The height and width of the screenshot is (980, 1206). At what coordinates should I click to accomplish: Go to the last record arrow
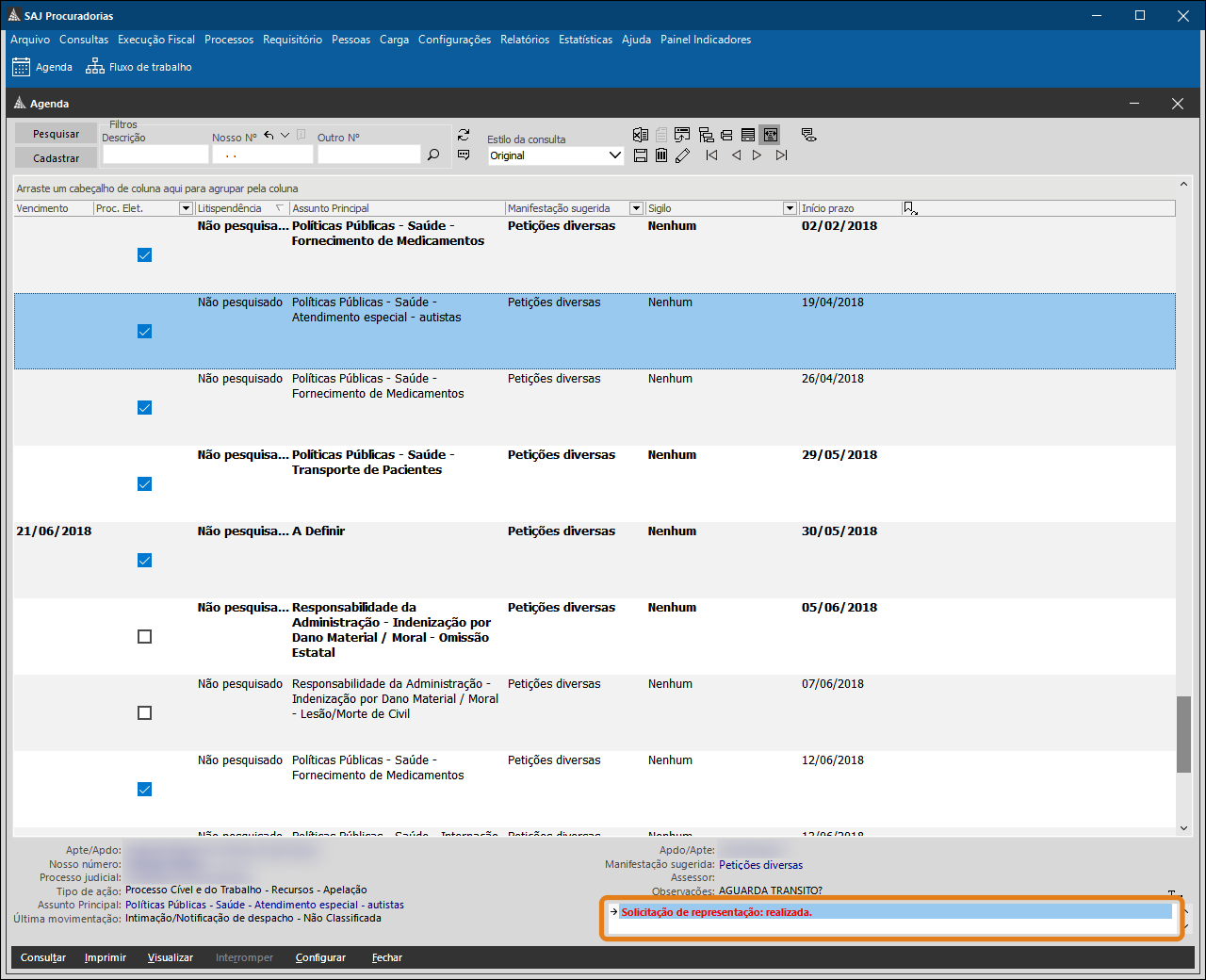pyautogui.click(x=781, y=155)
